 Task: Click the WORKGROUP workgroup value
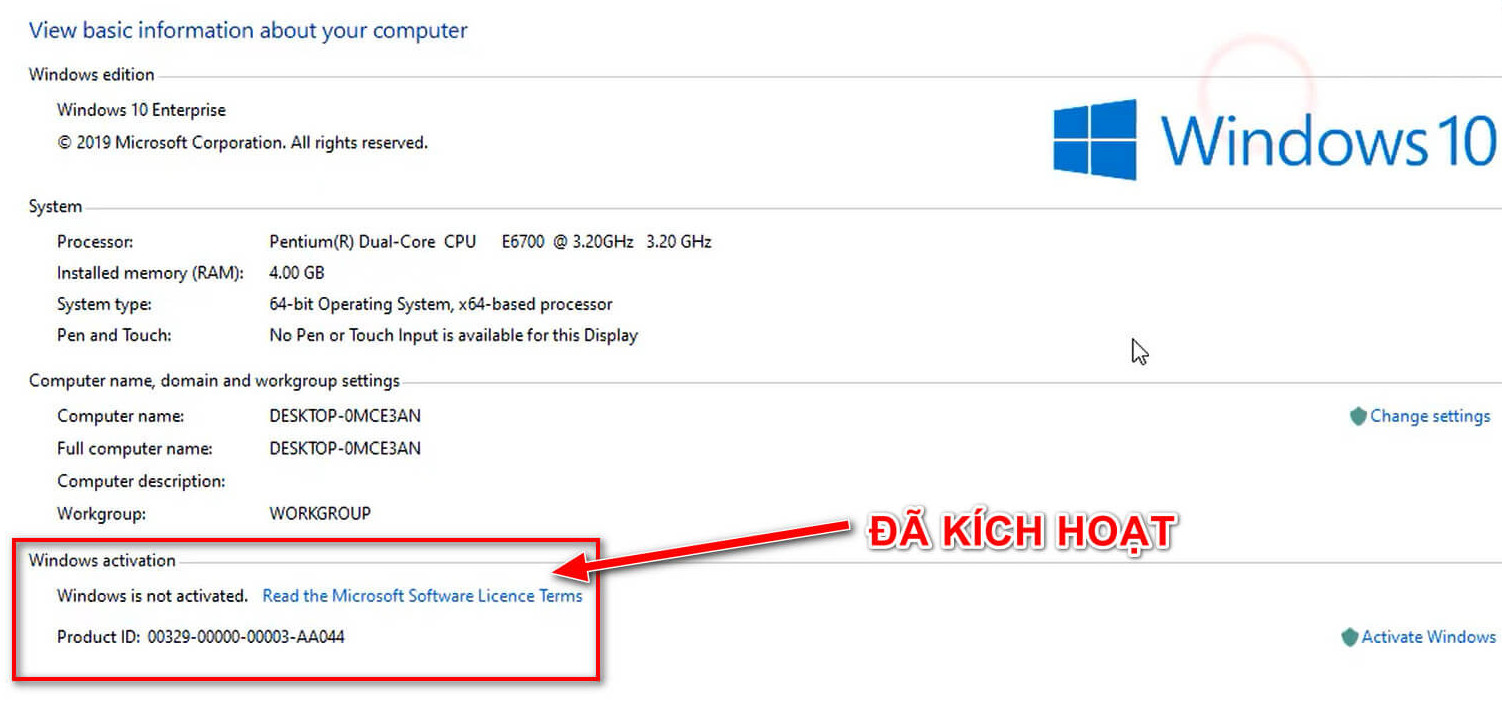tap(320, 514)
